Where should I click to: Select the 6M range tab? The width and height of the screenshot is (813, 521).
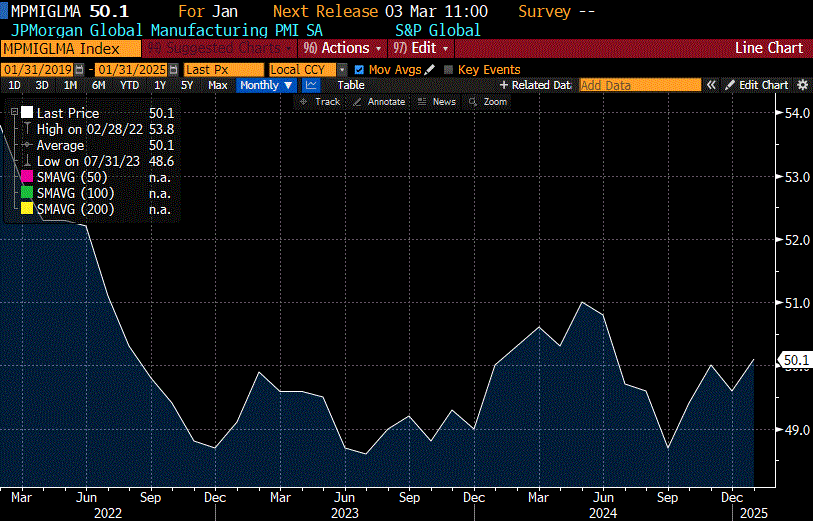pyautogui.click(x=99, y=86)
